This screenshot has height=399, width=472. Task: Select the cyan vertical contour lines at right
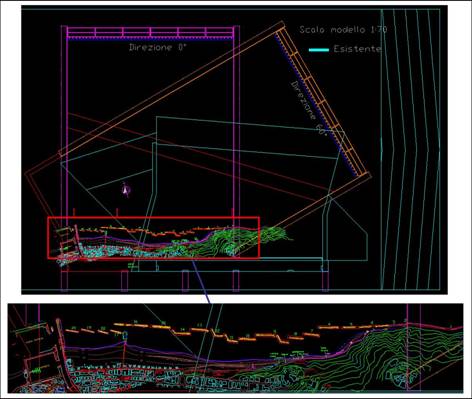410,149
